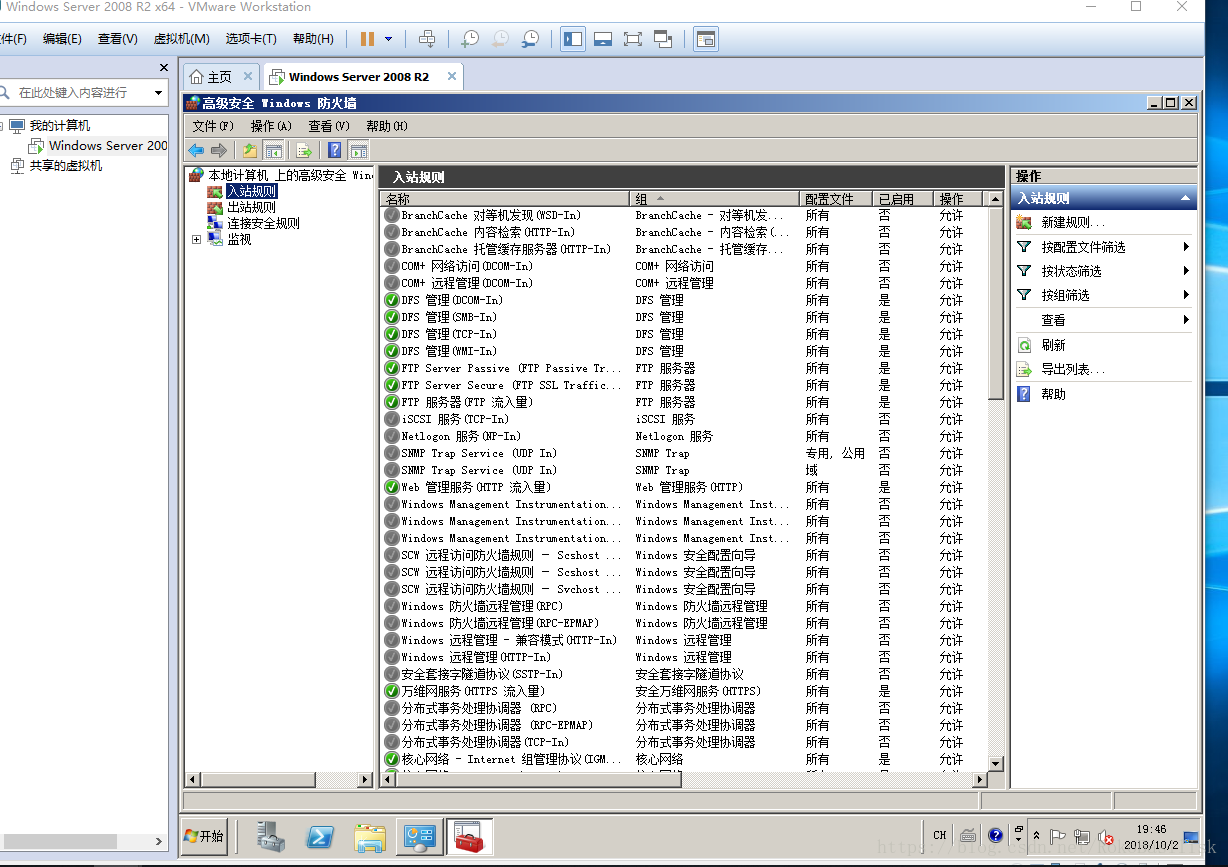Select 出站规则 in the tree

coord(251,207)
